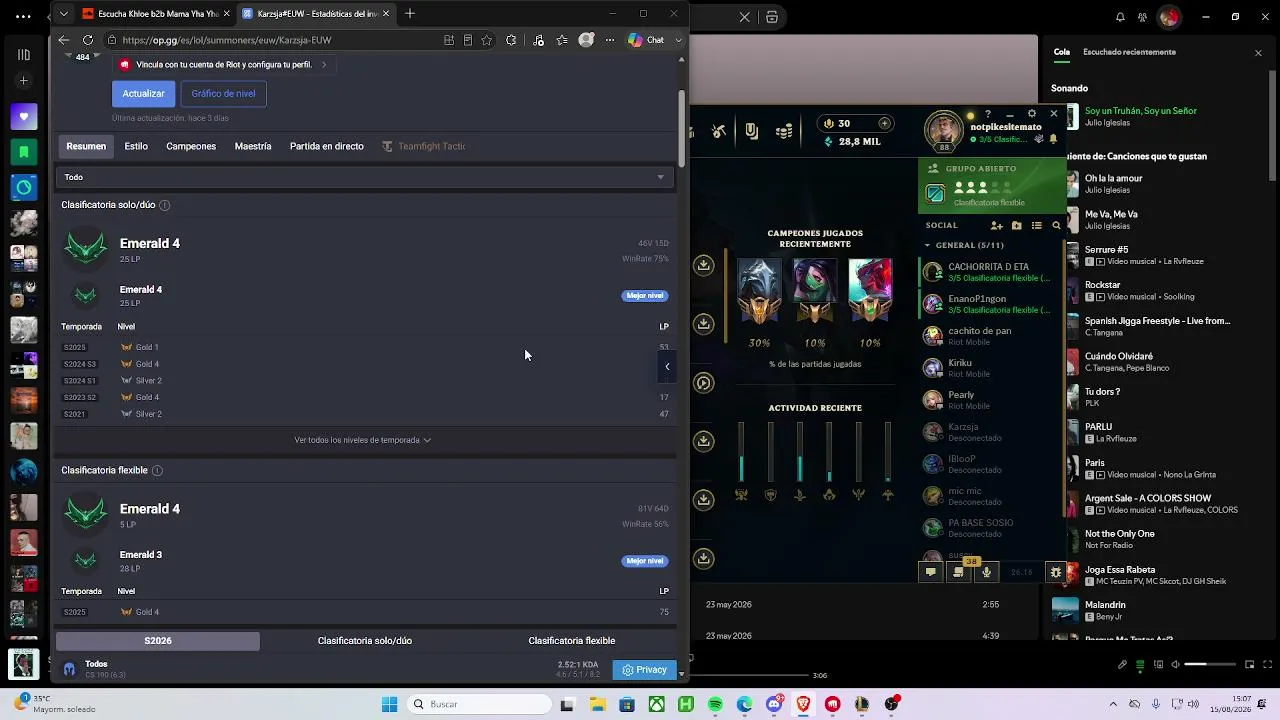The image size is (1280, 720).
Task: Select Clasificatoria flexible bottom filter
Action: pos(572,641)
